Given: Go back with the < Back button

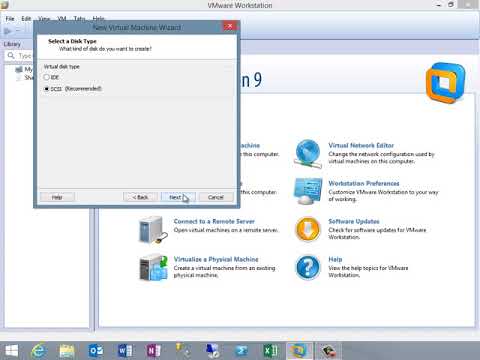Looking at the screenshot, I should (x=140, y=197).
